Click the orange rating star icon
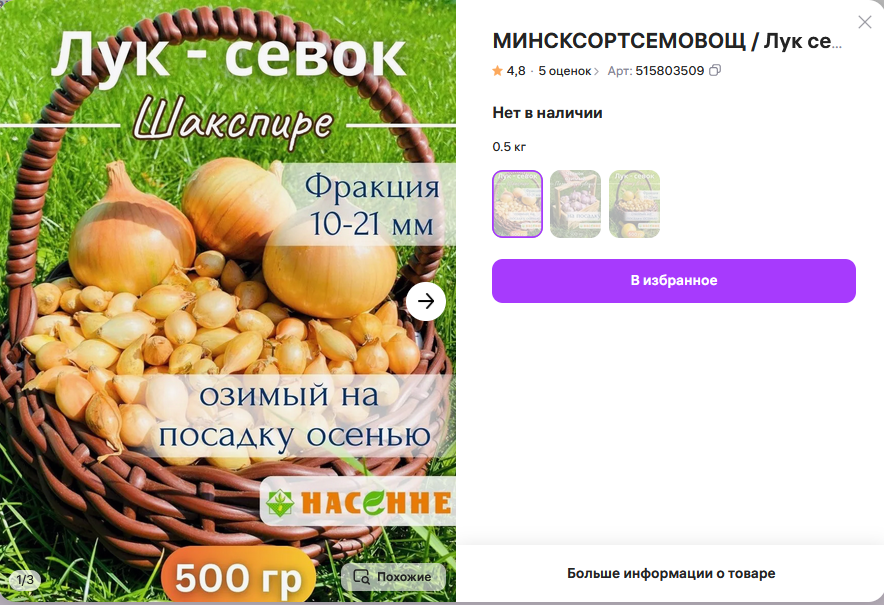The width and height of the screenshot is (884, 605). [x=497, y=70]
